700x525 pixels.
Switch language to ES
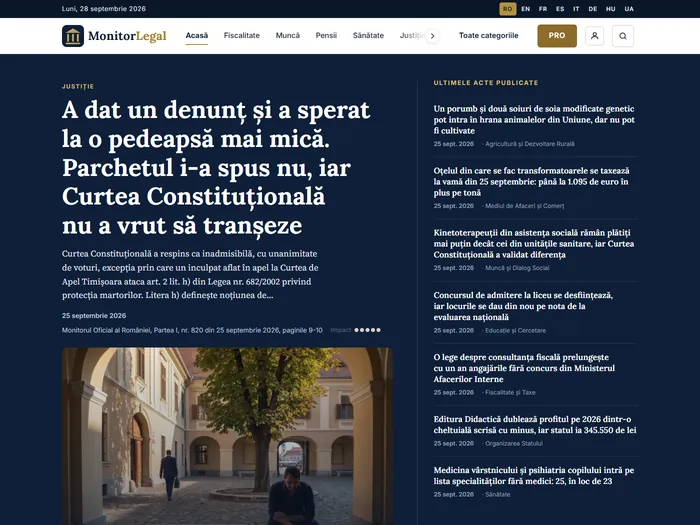coord(560,9)
